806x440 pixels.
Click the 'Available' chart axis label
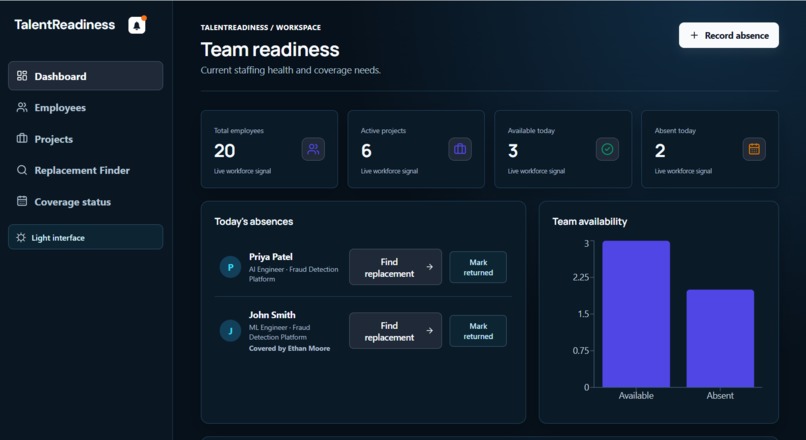[636, 395]
